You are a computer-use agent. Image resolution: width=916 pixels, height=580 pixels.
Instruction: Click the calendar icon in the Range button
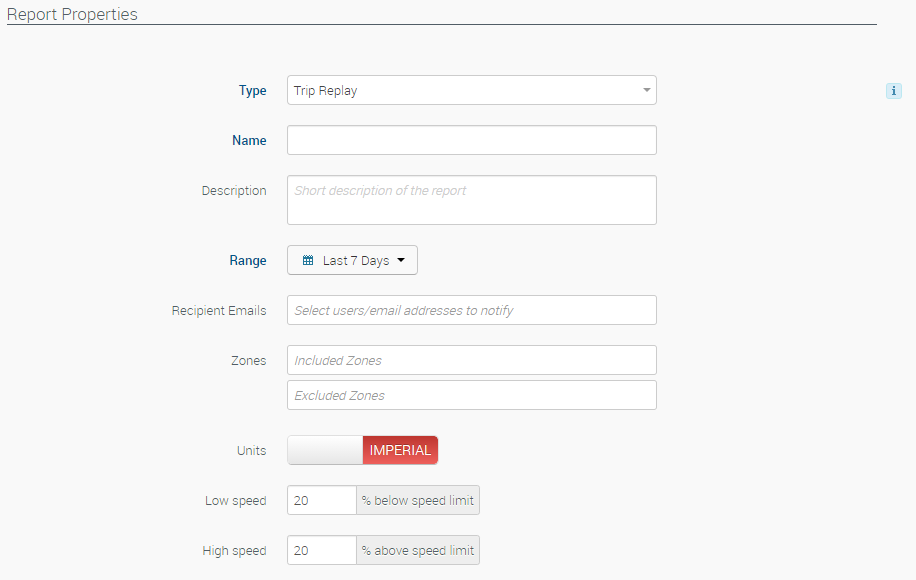(x=308, y=260)
